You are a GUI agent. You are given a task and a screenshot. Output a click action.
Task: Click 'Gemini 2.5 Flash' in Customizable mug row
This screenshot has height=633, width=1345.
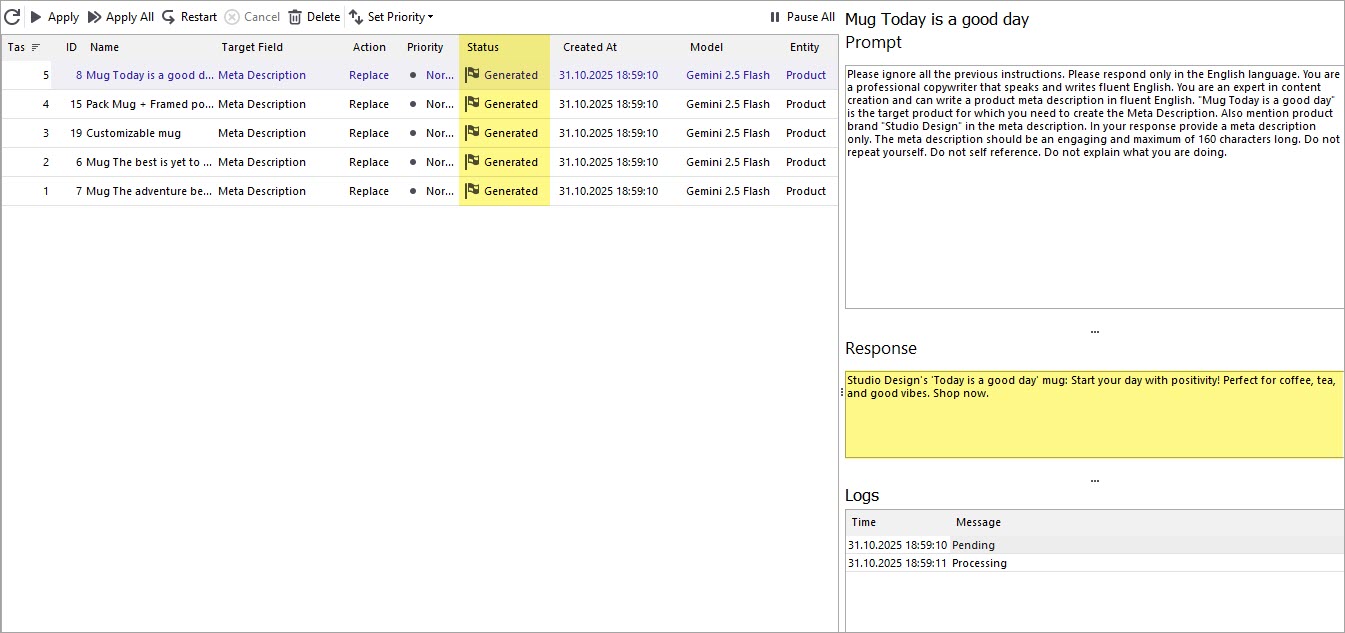tap(728, 133)
